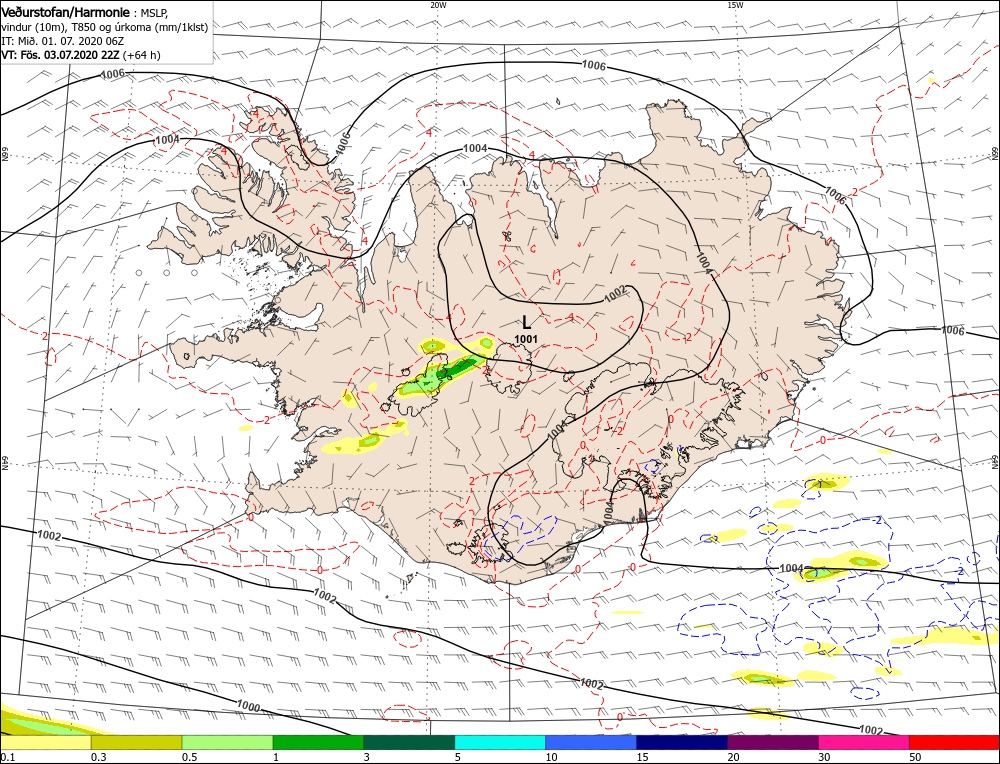This screenshot has height=764, width=1000.
Task: Click the '0.5' legend scale value
Action: 189,757
